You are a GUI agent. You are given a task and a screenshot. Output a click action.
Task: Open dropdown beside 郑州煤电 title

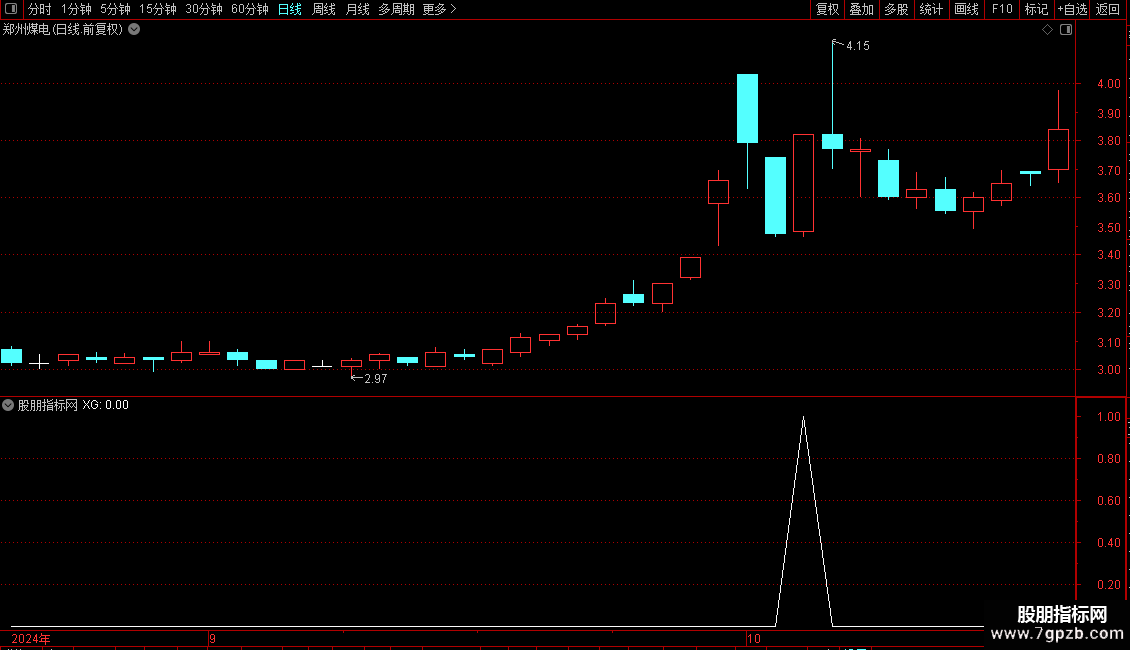[134, 30]
